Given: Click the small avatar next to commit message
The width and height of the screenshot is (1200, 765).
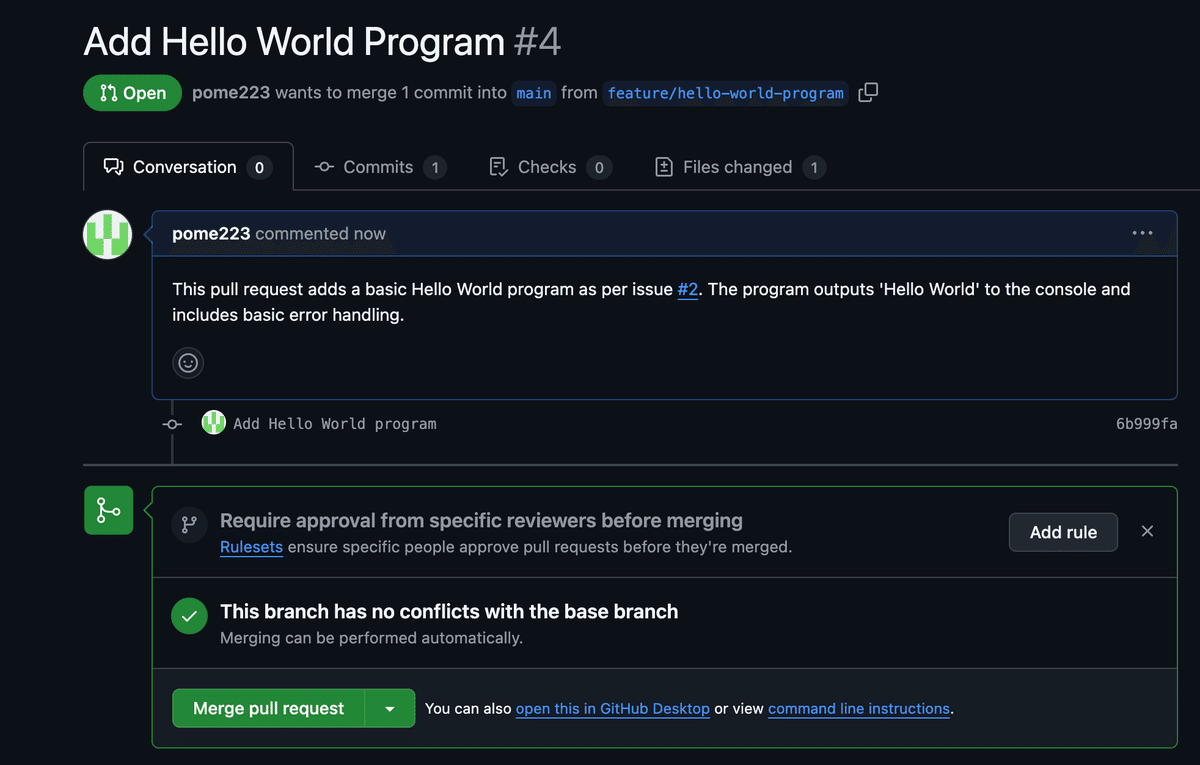Looking at the screenshot, I should [214, 423].
